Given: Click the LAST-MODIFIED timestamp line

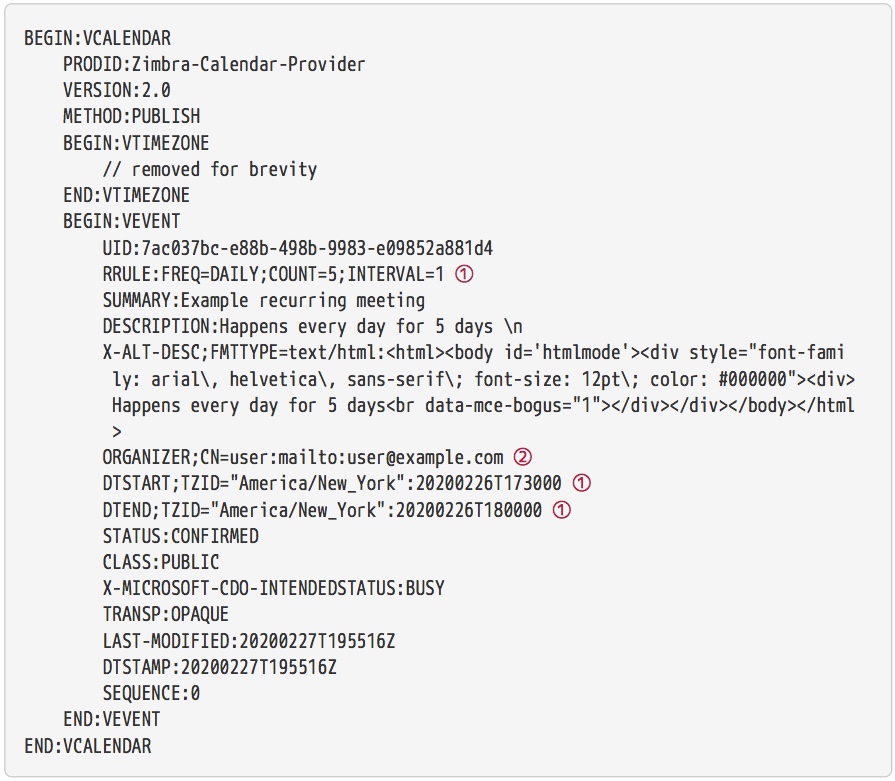Looking at the screenshot, I should tap(249, 641).
